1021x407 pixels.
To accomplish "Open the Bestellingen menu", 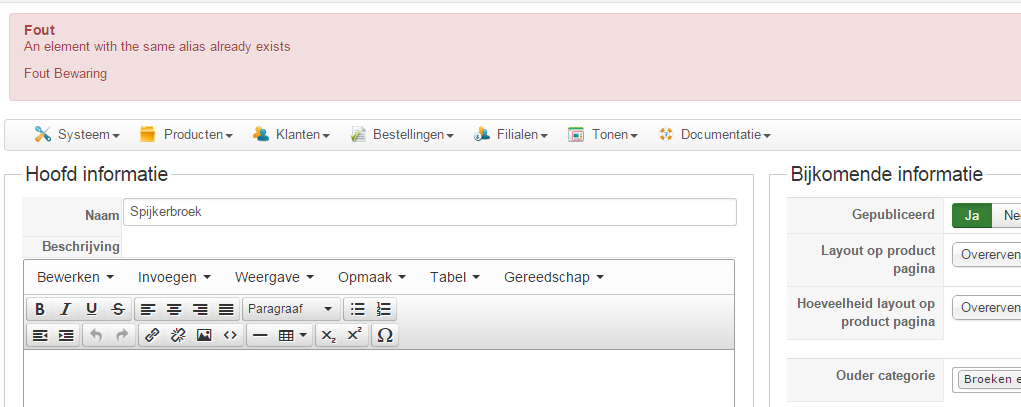I will tap(402, 134).
